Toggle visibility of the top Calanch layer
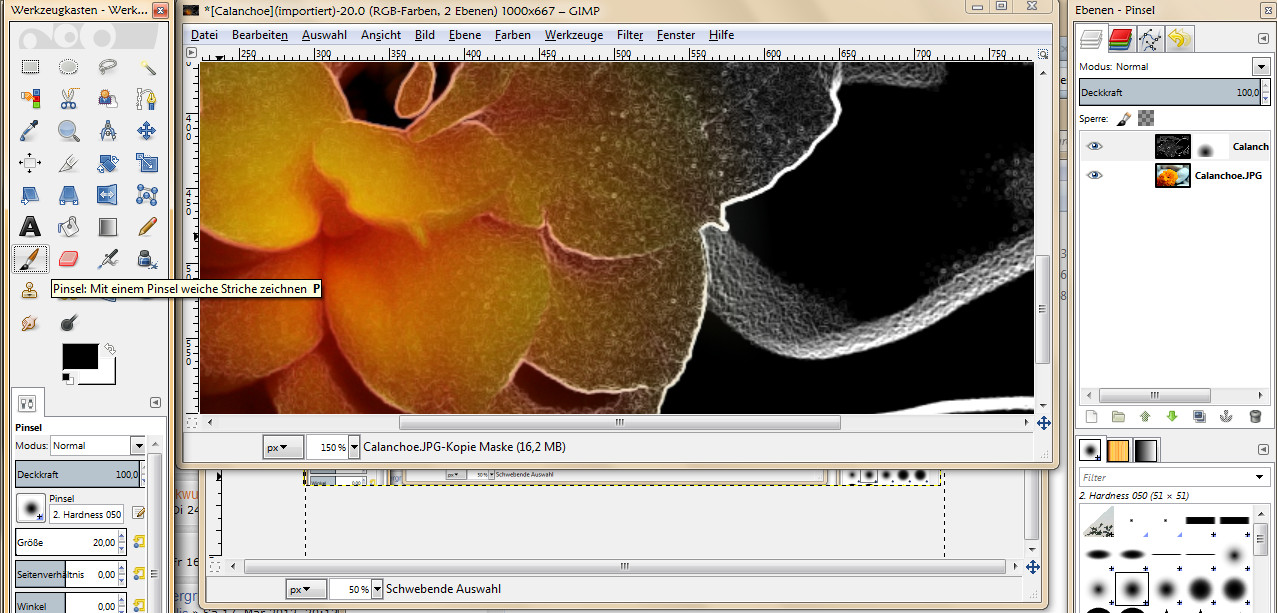1277x613 pixels. (1095, 146)
